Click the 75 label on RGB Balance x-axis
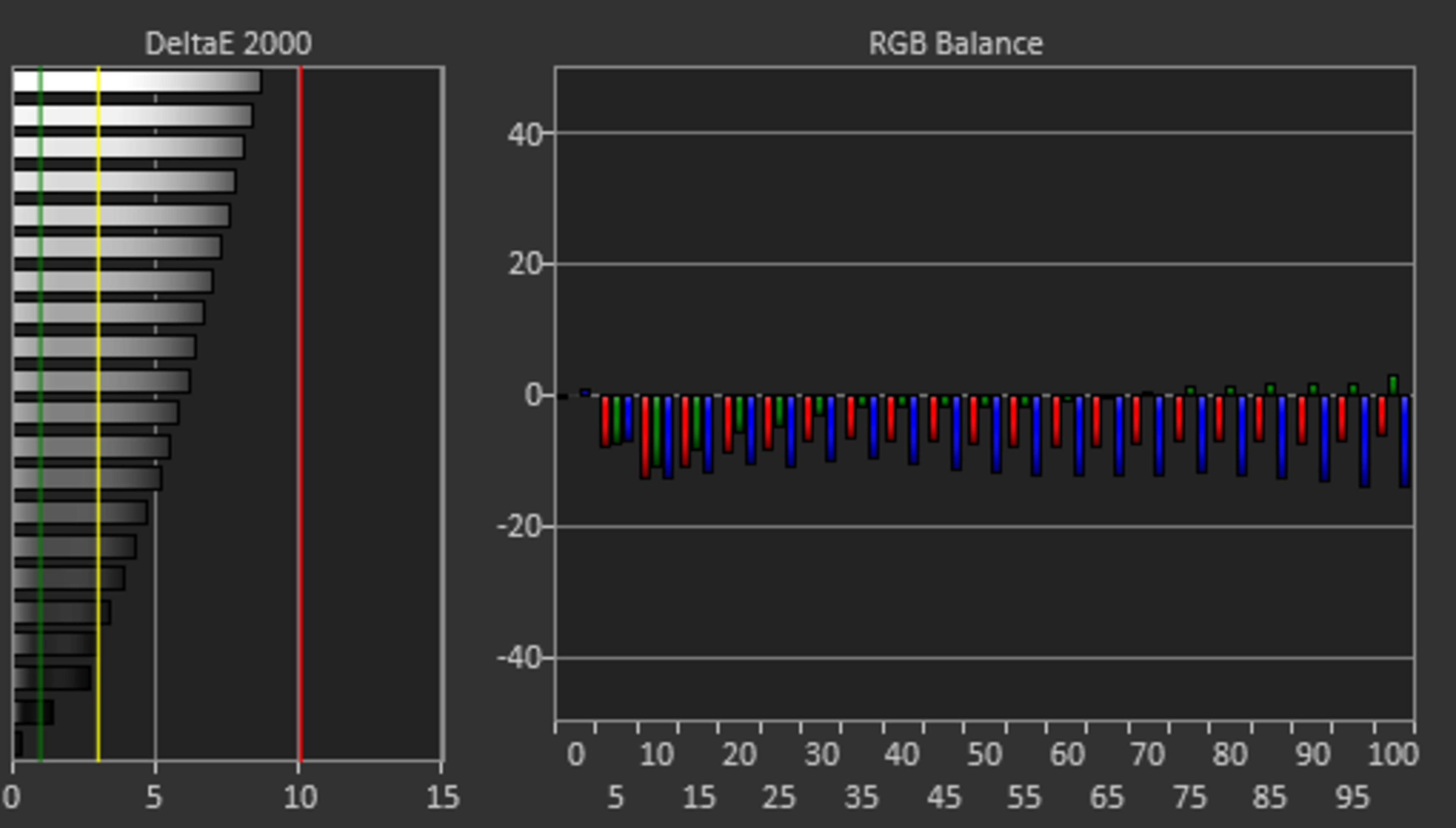The image size is (1456, 828). tap(1190, 797)
